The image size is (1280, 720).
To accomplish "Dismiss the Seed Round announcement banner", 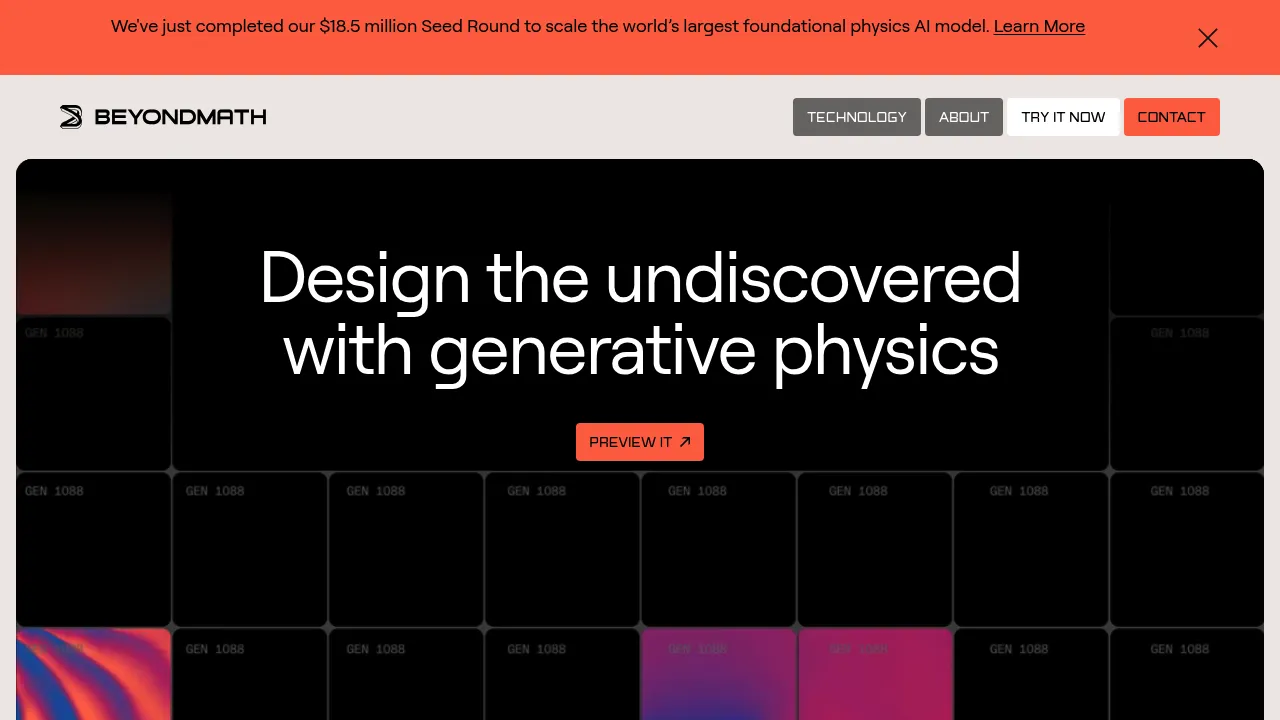I will click(x=1208, y=38).
